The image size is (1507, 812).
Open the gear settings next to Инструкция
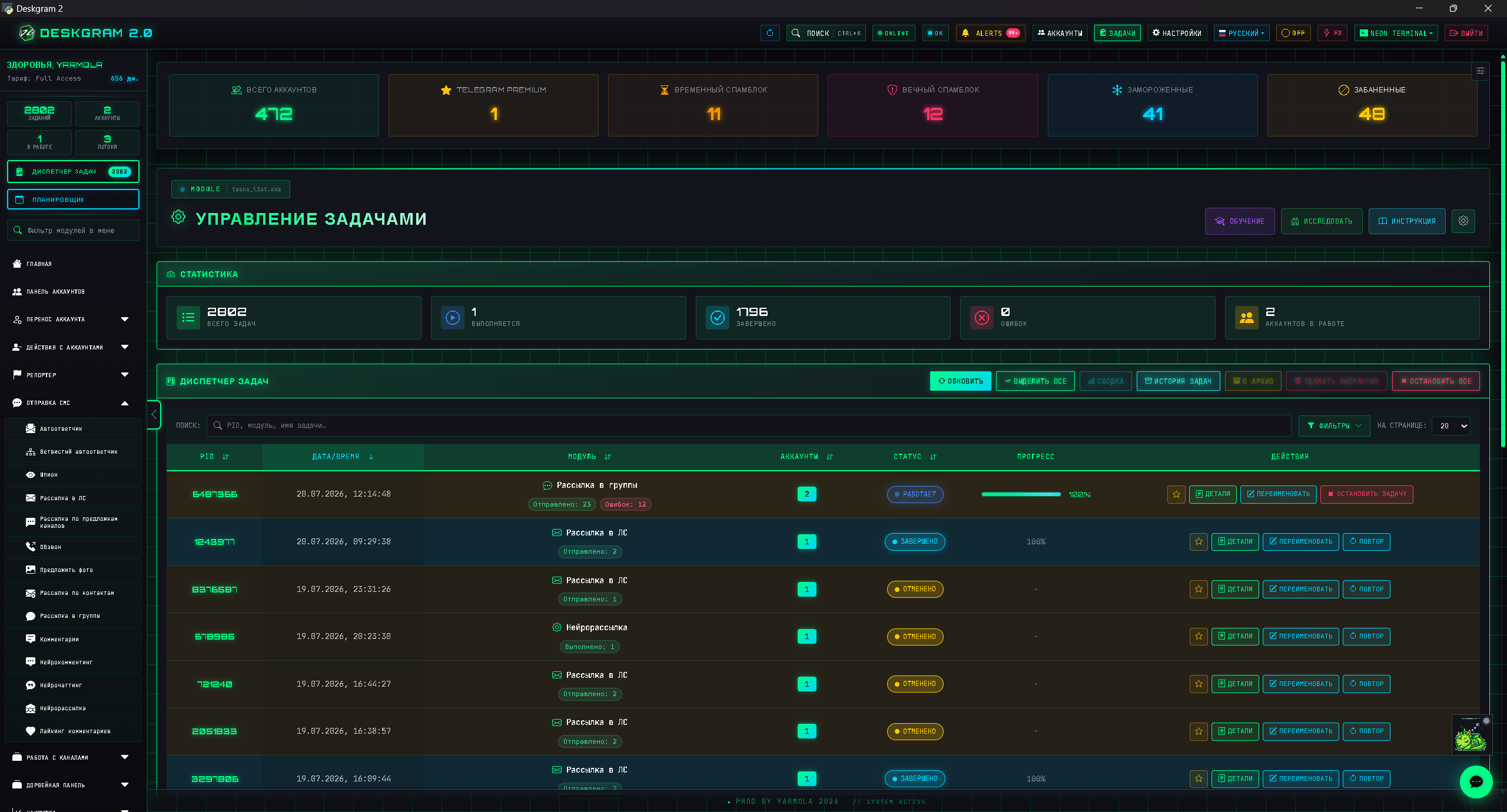pos(1463,221)
